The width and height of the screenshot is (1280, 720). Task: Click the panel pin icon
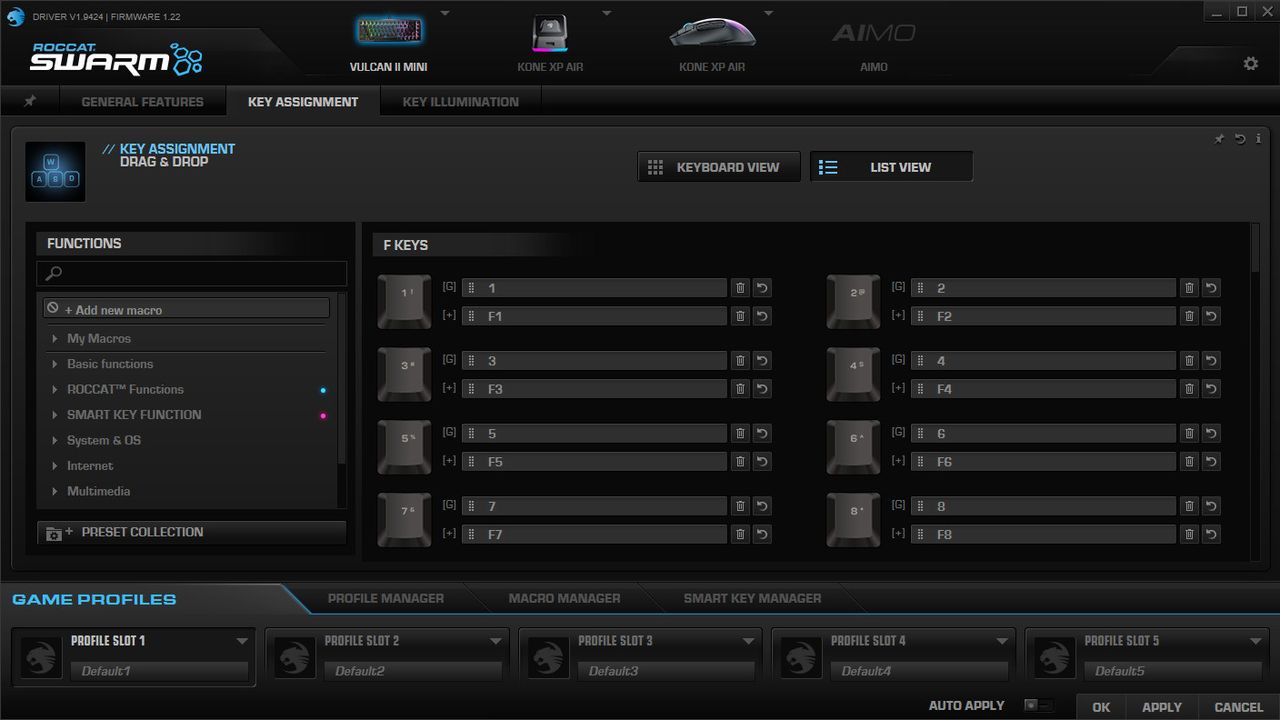pos(1219,139)
